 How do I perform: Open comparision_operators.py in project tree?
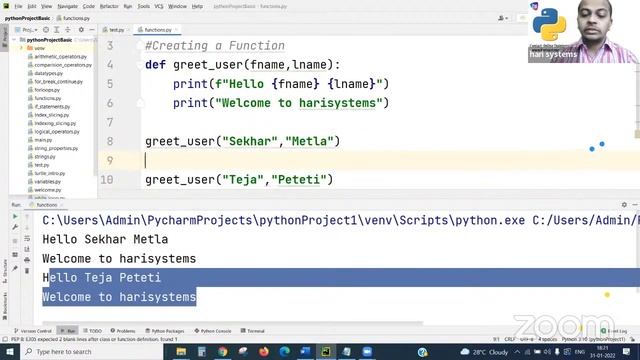63,65
